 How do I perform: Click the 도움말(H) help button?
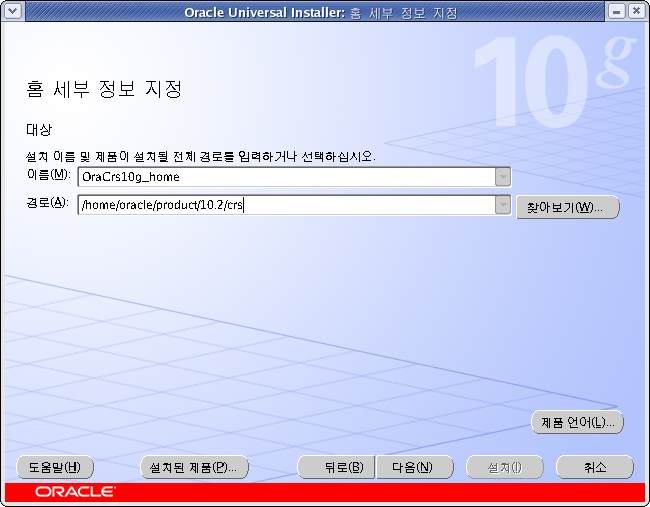[55, 467]
